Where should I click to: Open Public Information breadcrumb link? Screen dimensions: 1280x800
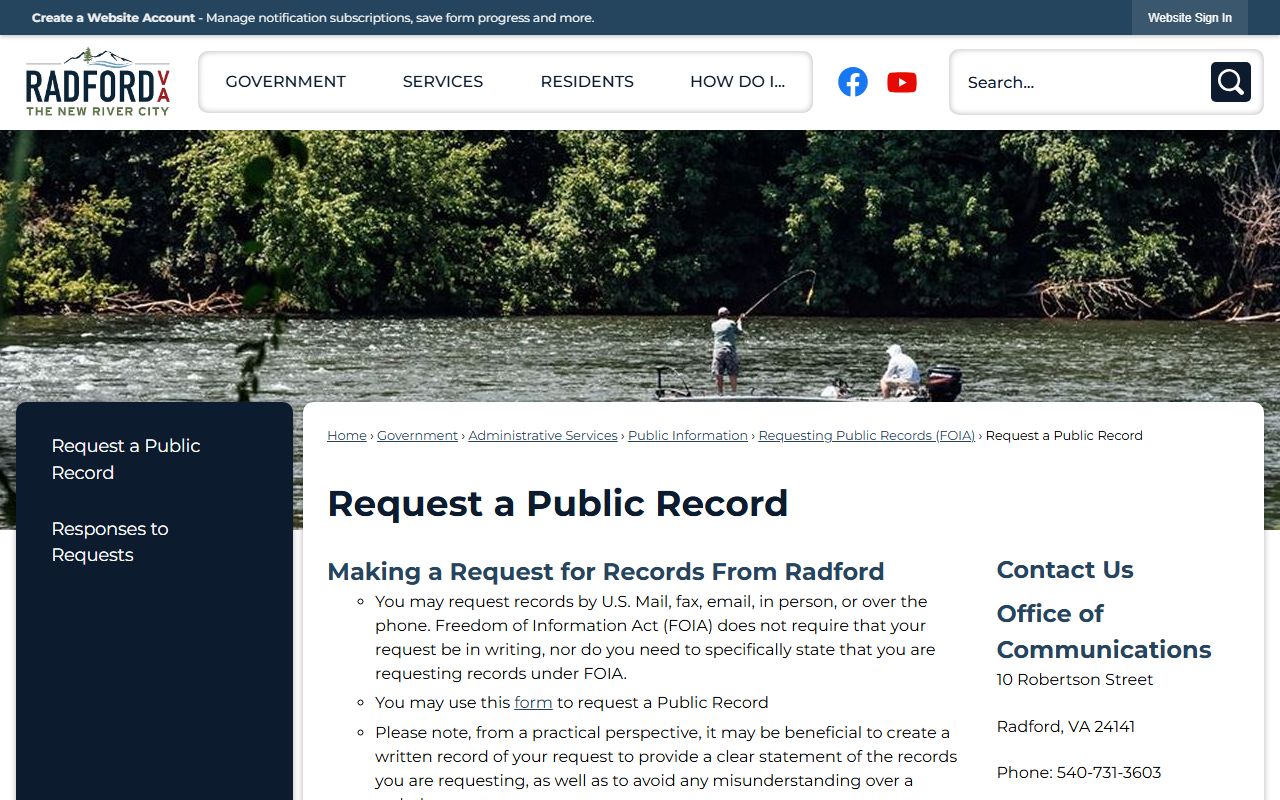tap(688, 436)
